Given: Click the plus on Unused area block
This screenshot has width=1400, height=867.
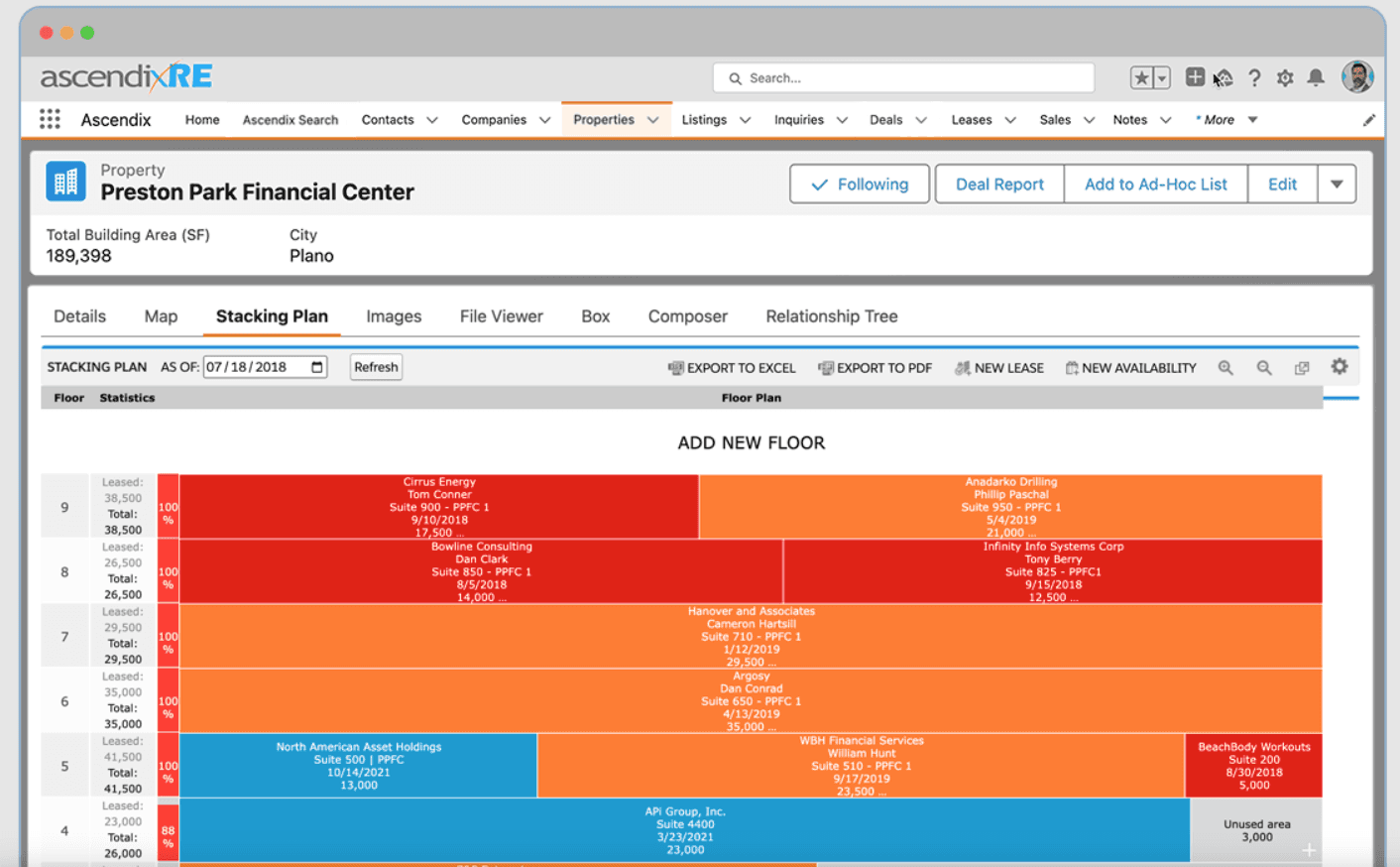Looking at the screenshot, I should tap(1309, 850).
